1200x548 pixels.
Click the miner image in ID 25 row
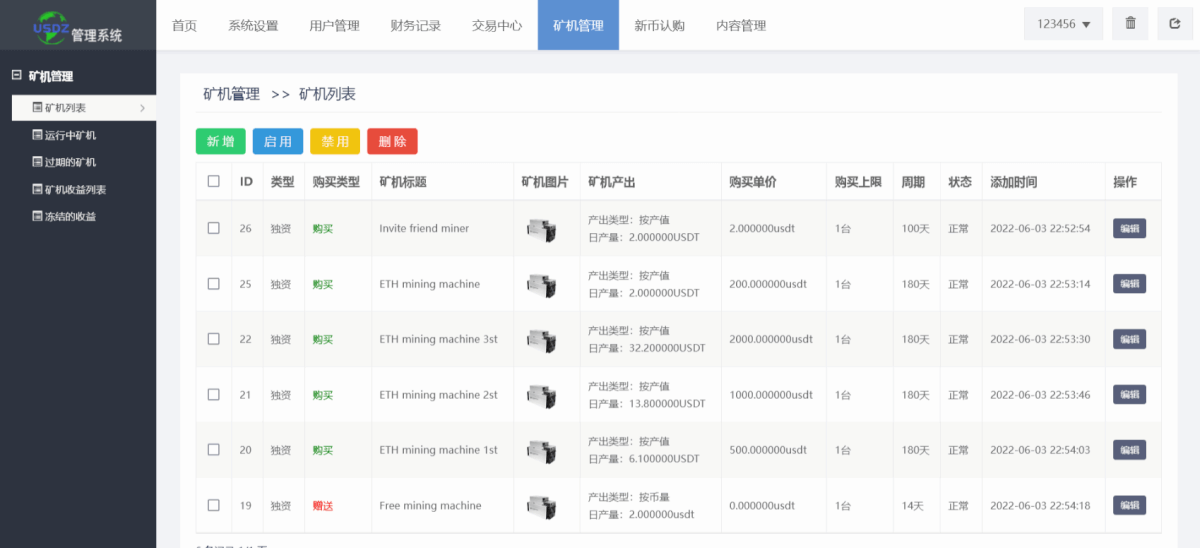[x=541, y=285]
